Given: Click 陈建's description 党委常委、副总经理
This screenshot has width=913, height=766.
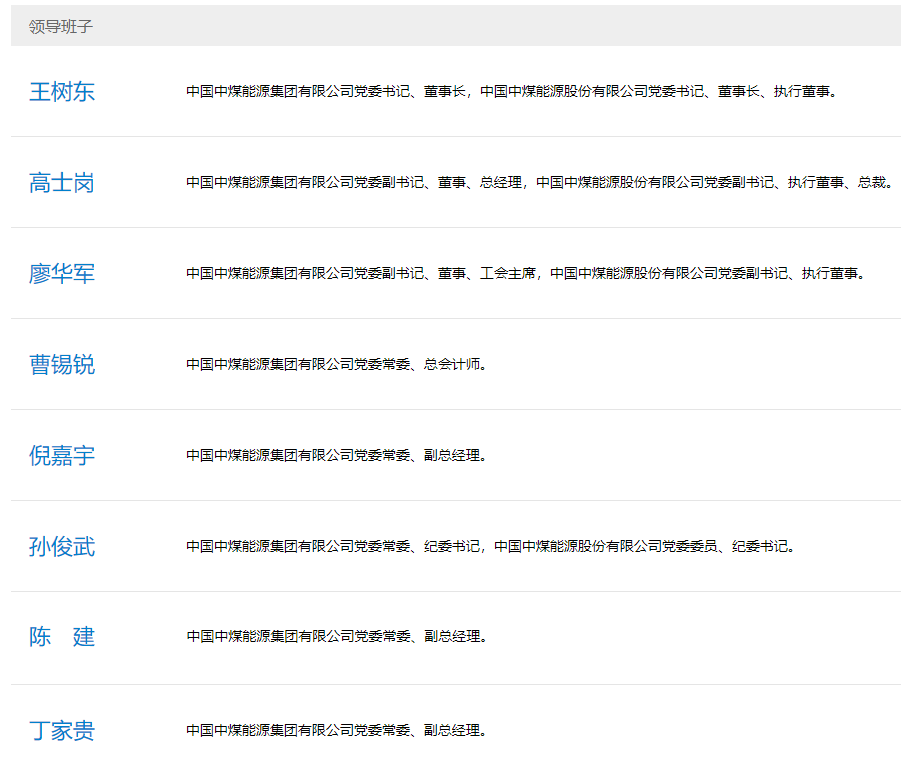Looking at the screenshot, I should click(x=337, y=636).
